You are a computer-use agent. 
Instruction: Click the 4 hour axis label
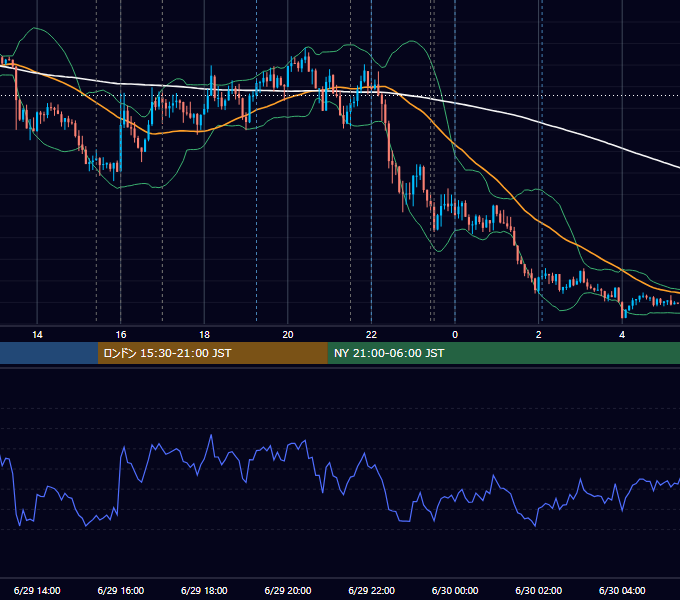(x=622, y=335)
